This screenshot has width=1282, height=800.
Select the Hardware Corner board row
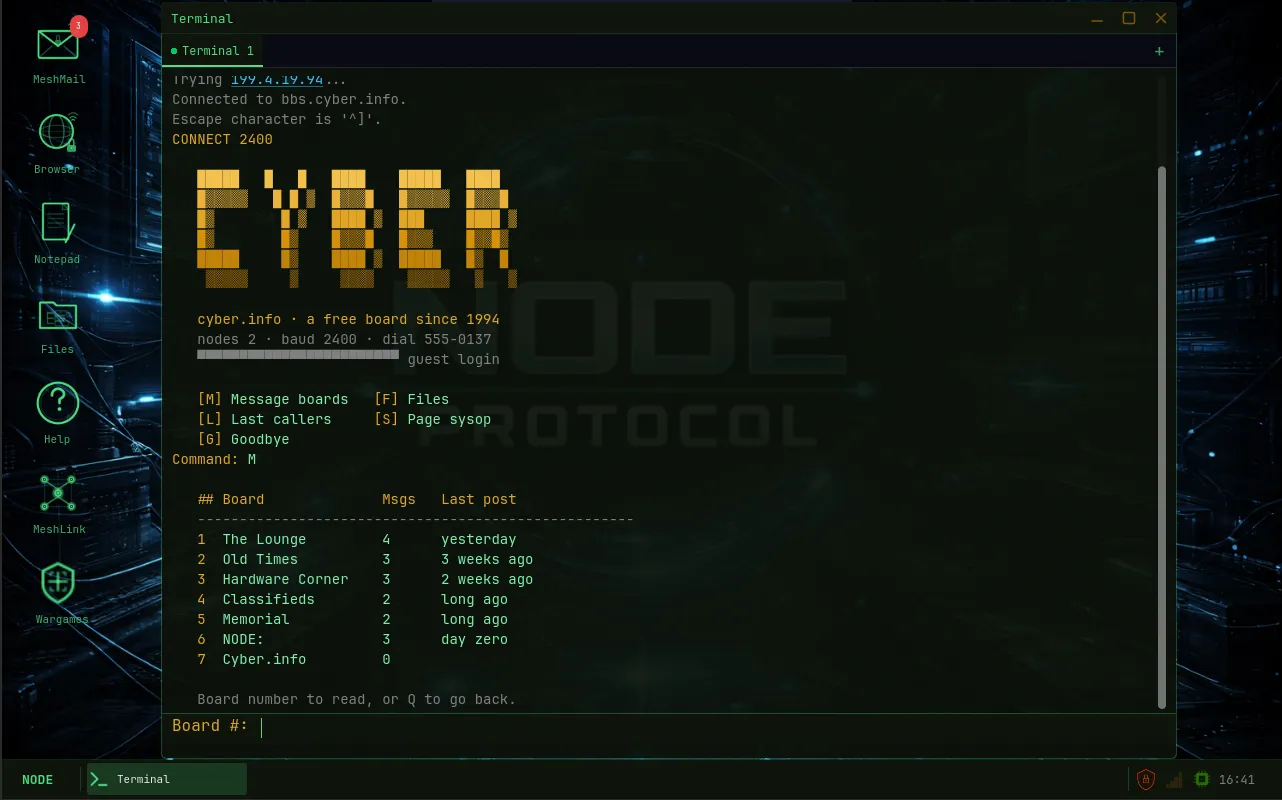(x=365, y=579)
